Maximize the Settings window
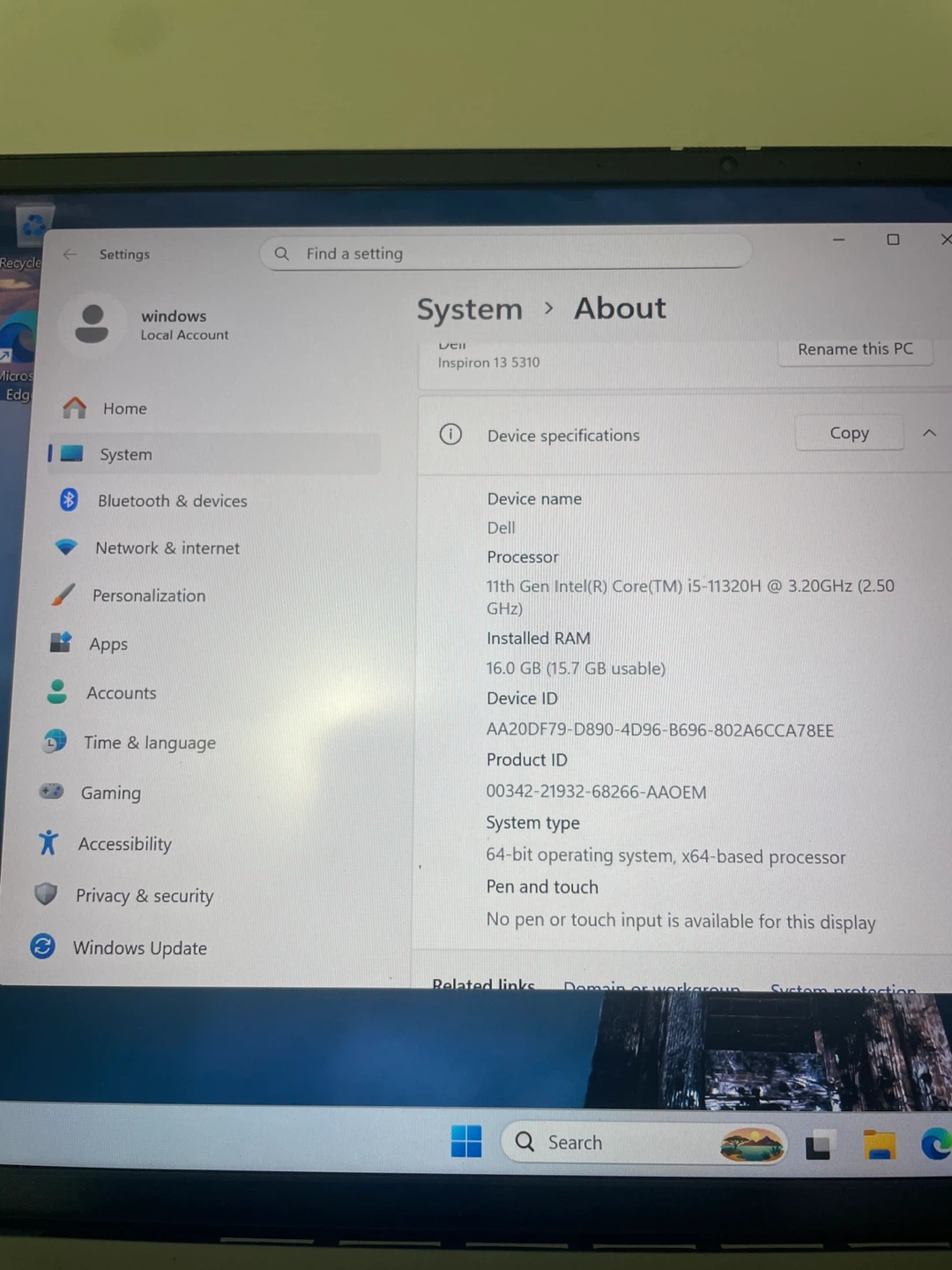The height and width of the screenshot is (1270, 952). click(893, 239)
